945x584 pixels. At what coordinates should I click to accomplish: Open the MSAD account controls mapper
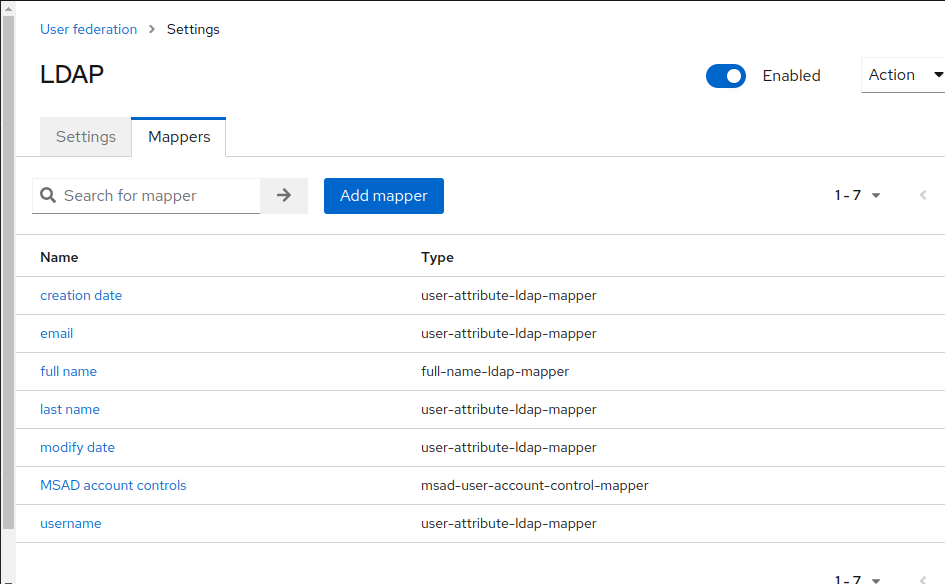(x=113, y=485)
